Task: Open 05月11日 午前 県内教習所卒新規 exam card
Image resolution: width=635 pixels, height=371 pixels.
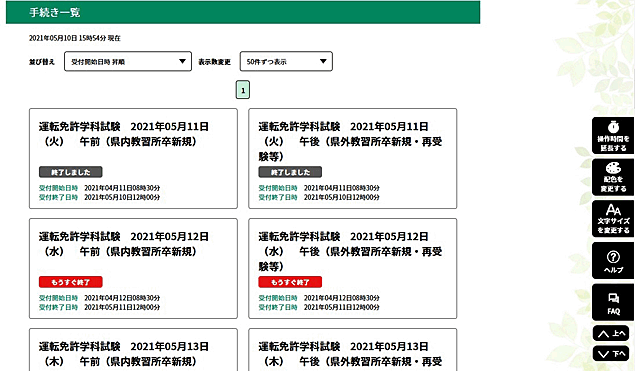Action: point(133,158)
